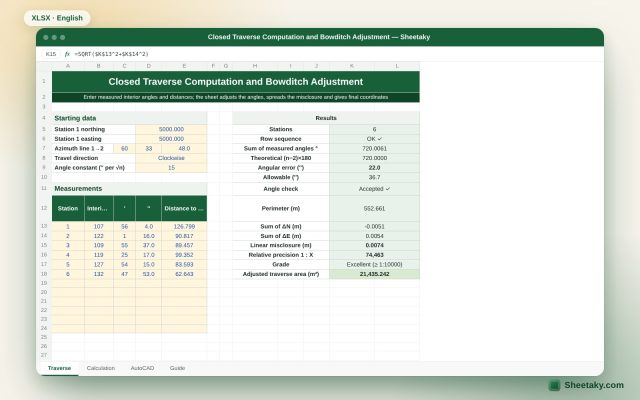The image size is (640, 400).
Task: Select seconds cell 37.0 of station 3
Action: pos(149,245)
